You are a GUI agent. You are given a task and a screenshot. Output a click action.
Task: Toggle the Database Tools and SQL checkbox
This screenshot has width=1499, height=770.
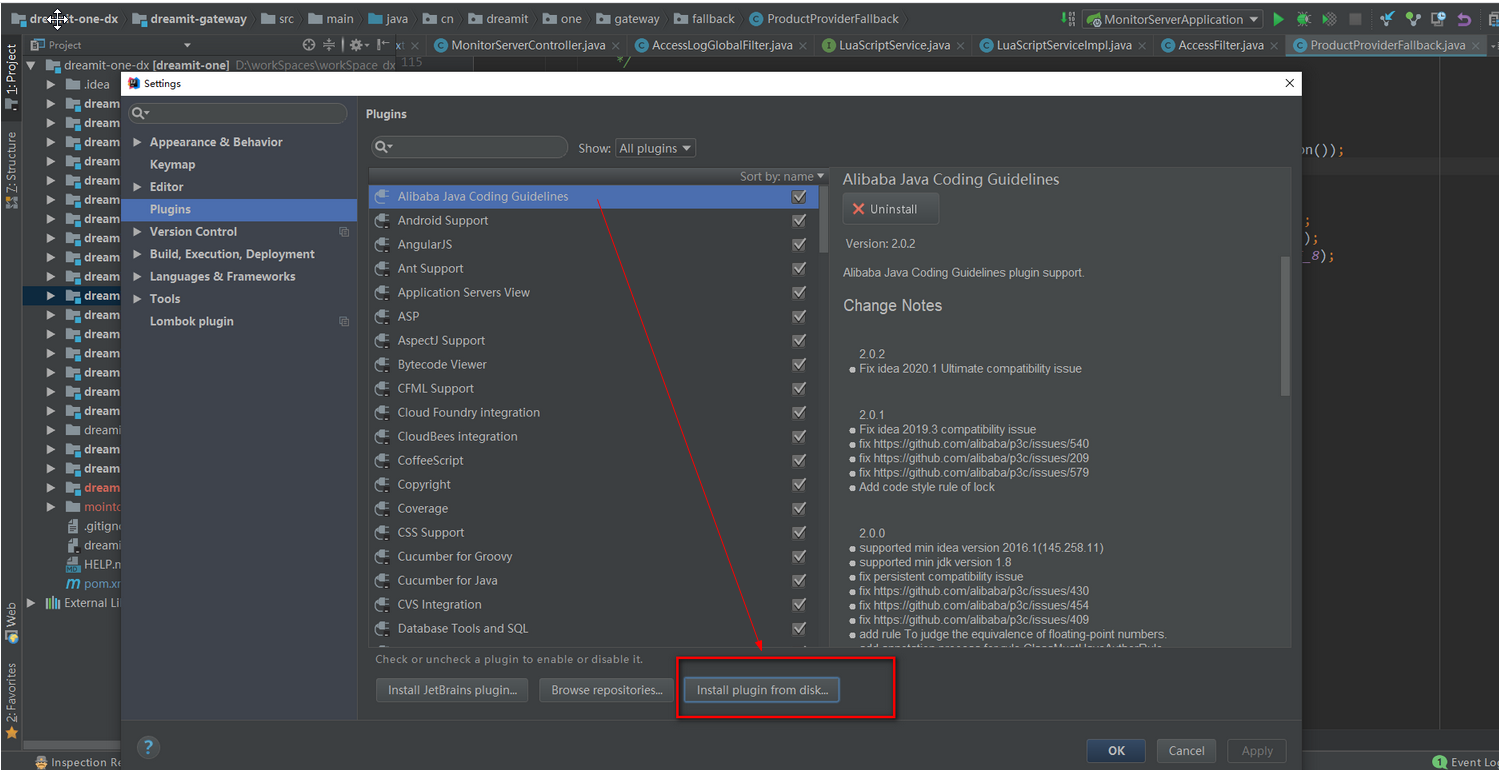(x=798, y=629)
